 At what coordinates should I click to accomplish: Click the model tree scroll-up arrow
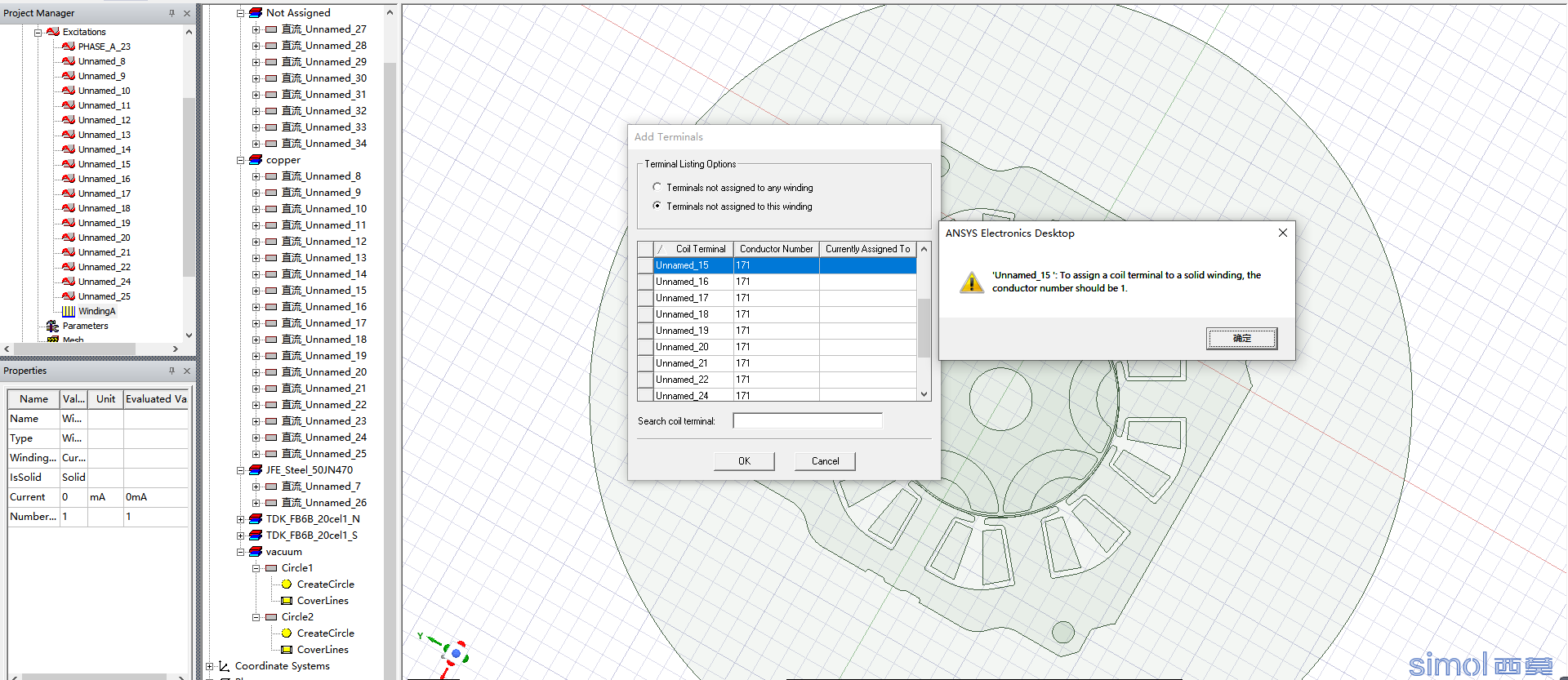click(x=390, y=13)
